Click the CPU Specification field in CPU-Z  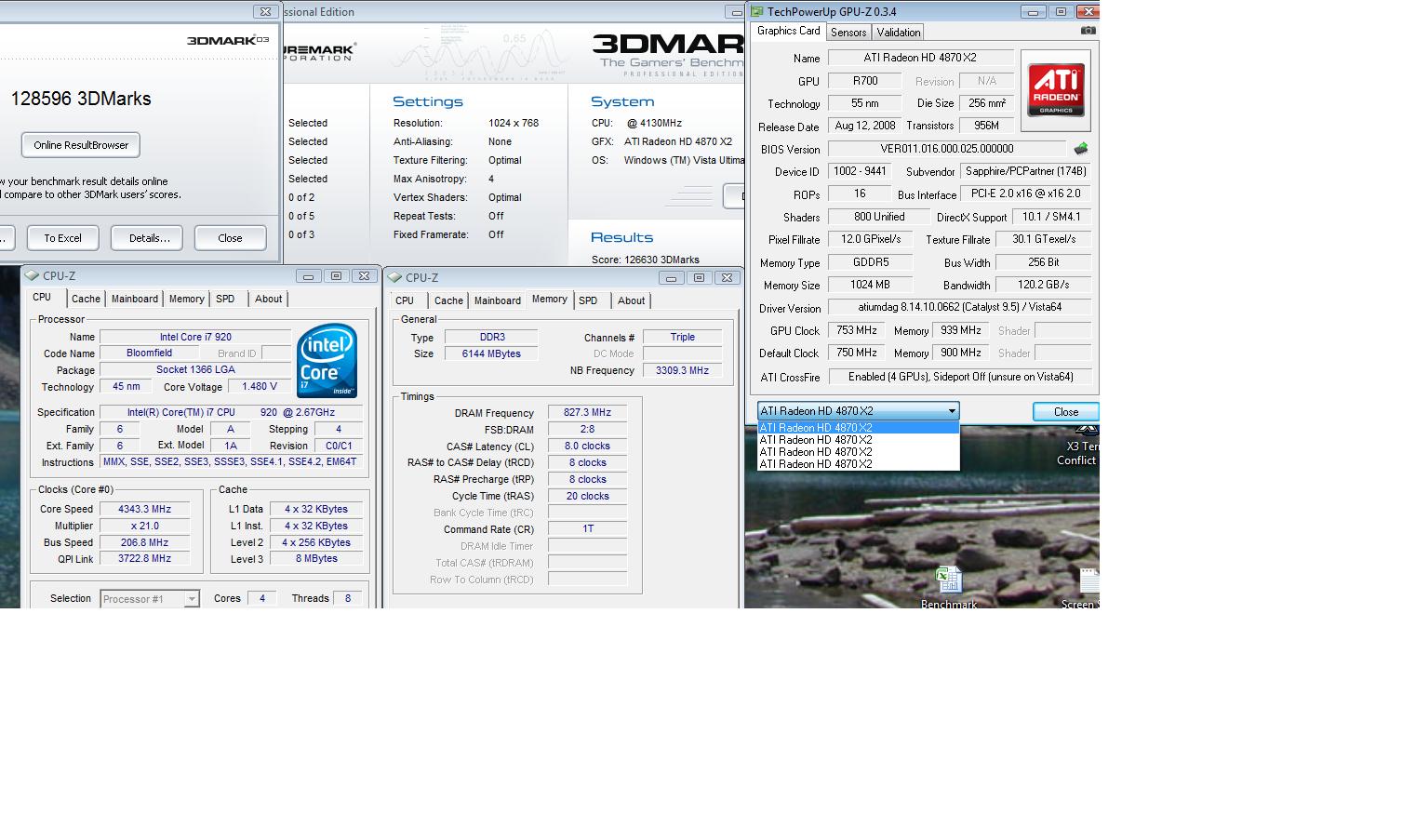(x=230, y=412)
